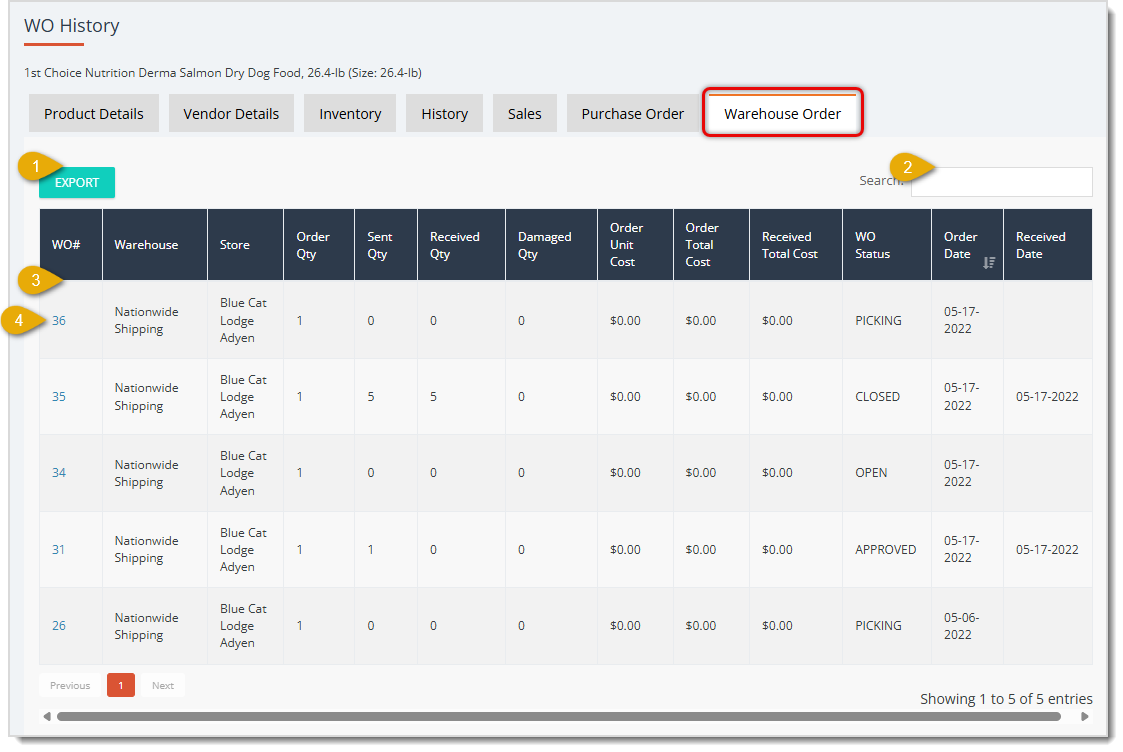Sort by Received Total Cost header
This screenshot has width=1123, height=752.
[796, 244]
